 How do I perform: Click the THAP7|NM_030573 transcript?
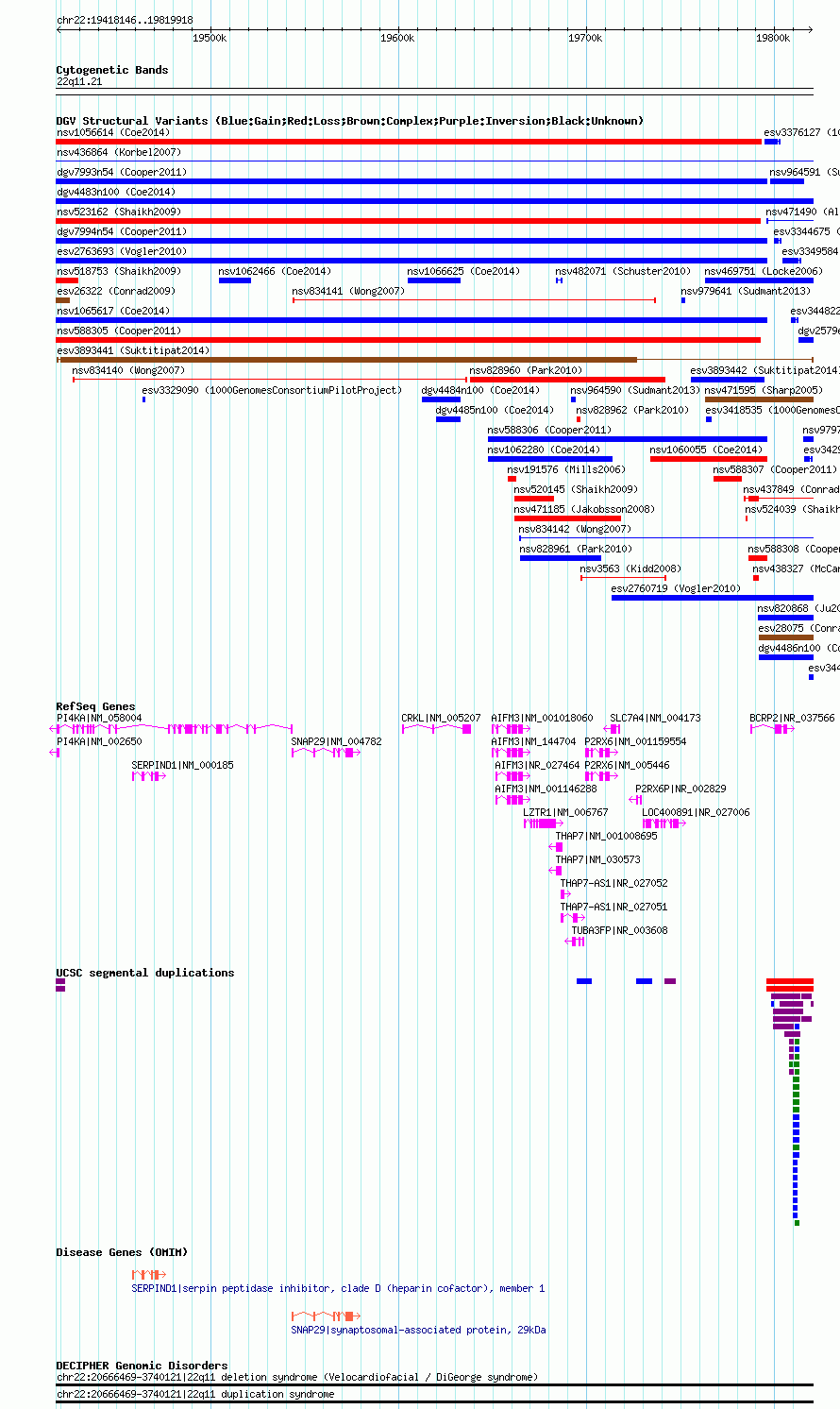pos(557,871)
